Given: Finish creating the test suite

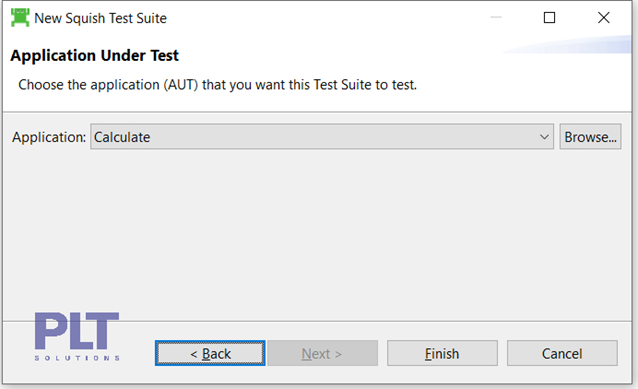Looking at the screenshot, I should [x=442, y=353].
